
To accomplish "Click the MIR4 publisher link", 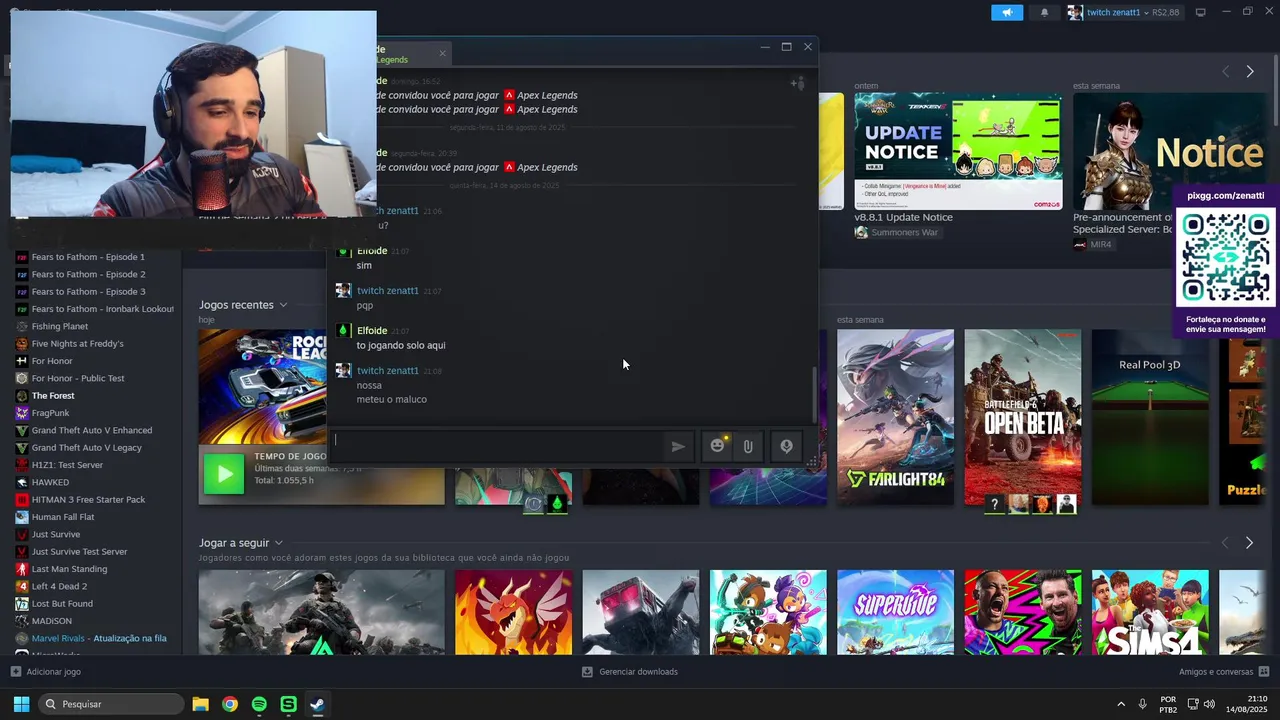I will coord(1092,245).
